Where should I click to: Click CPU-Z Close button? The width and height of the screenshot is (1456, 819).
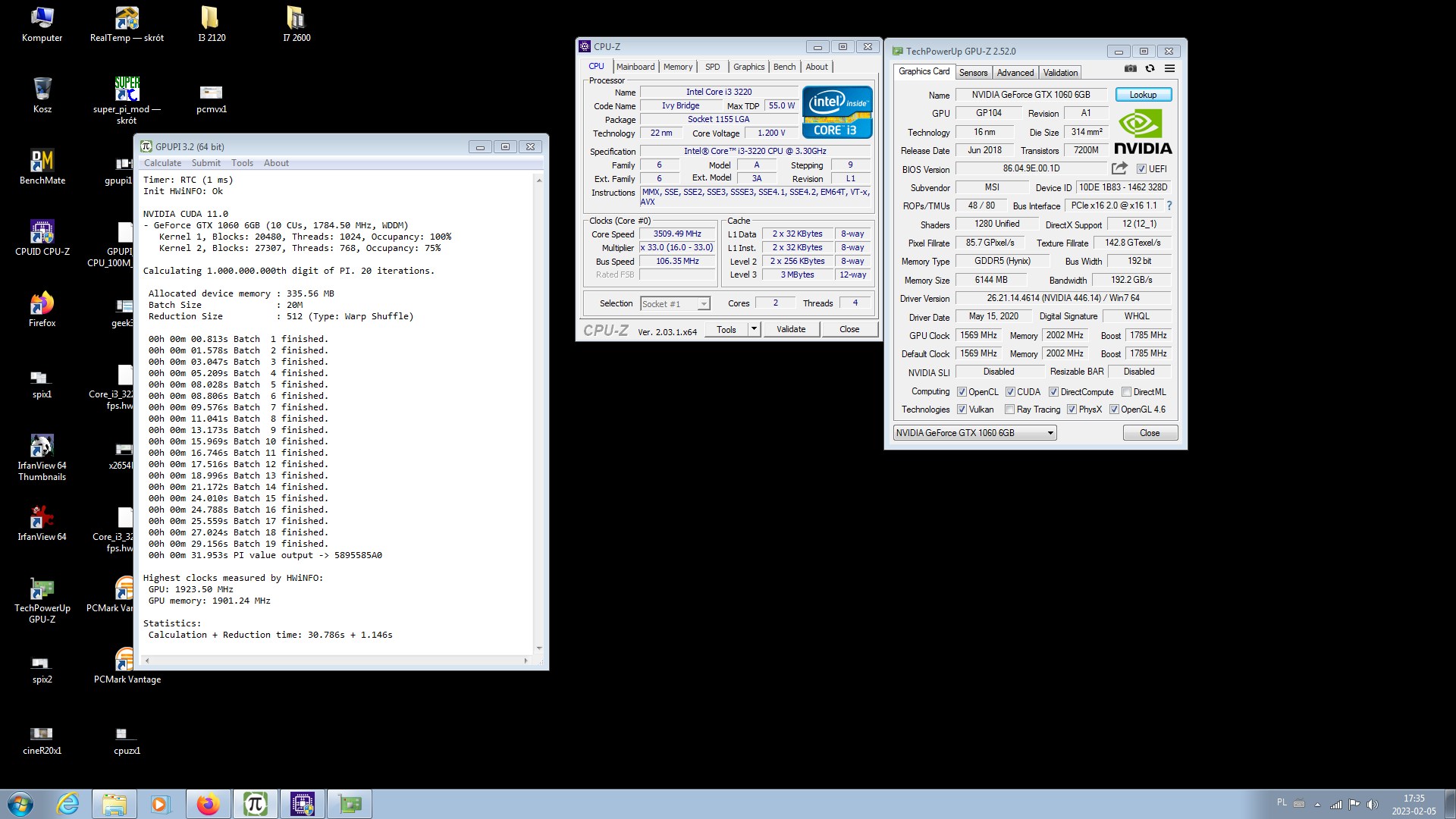pos(849,329)
